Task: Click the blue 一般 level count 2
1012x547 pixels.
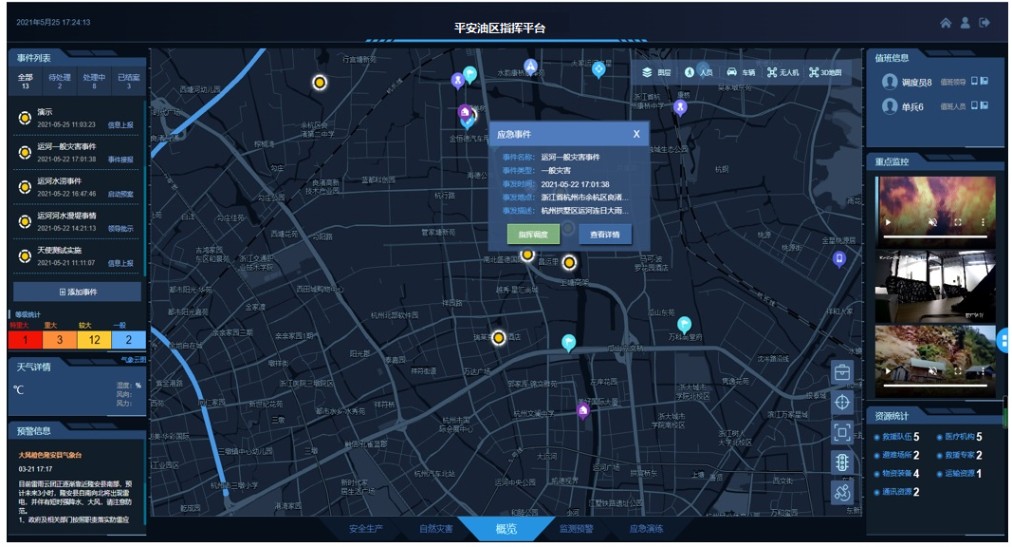Action: [128, 339]
